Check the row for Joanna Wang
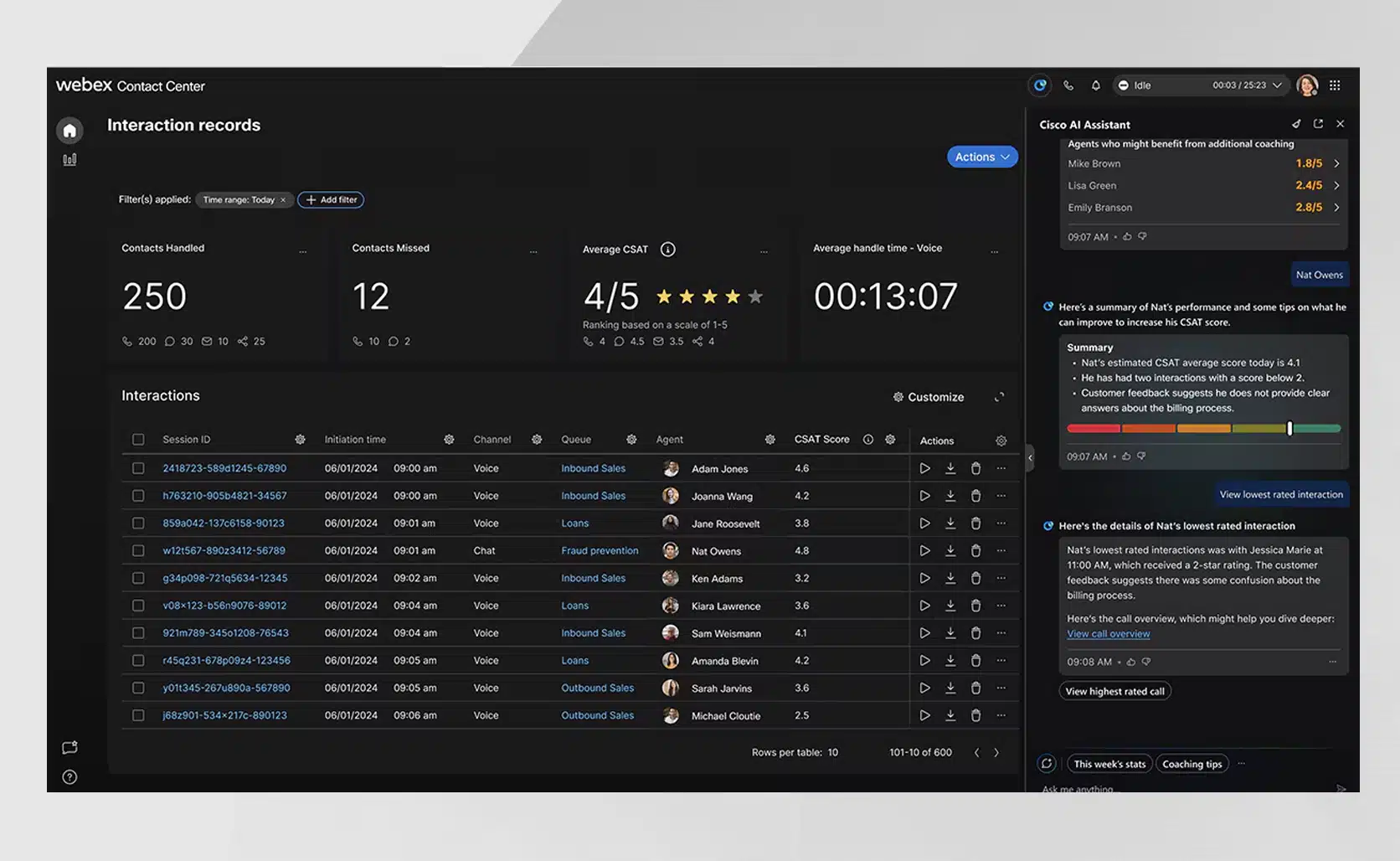Viewport: 1400px width, 861px height. click(x=138, y=496)
